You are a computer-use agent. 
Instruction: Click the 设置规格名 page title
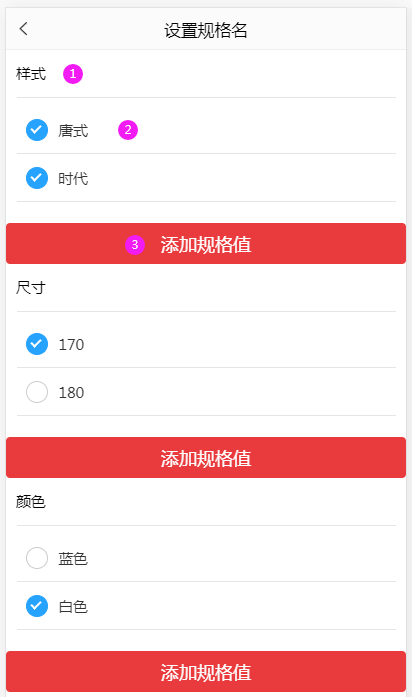pyautogui.click(x=206, y=30)
